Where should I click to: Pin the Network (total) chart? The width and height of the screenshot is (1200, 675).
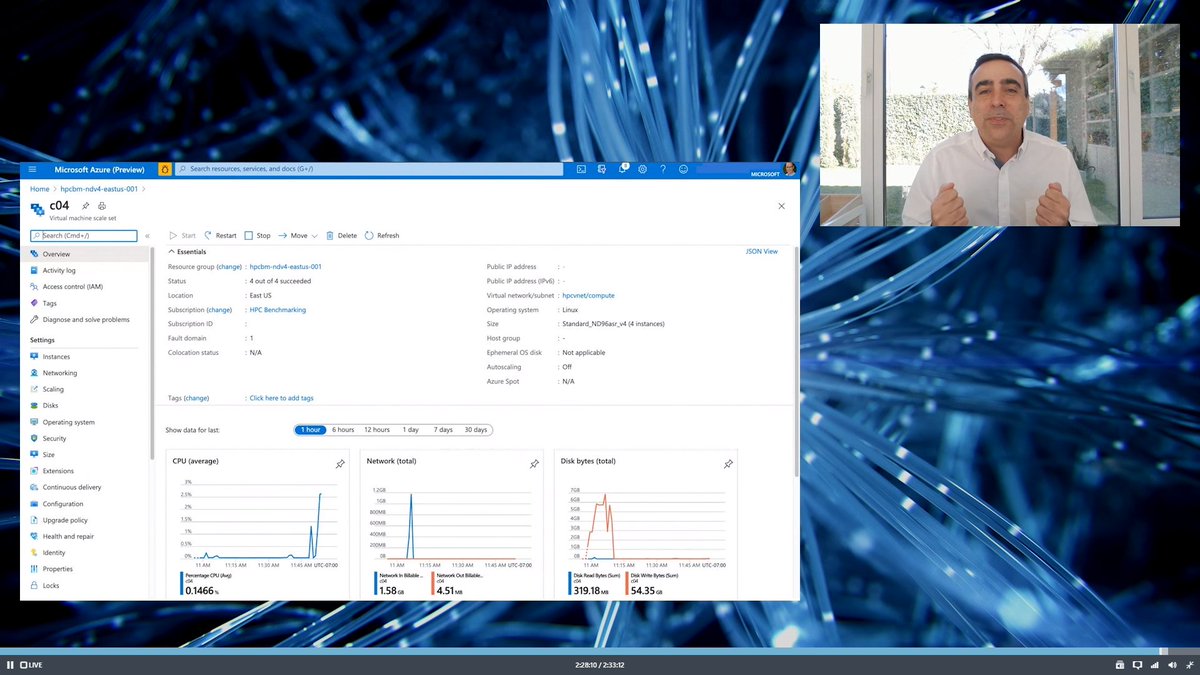[534, 464]
